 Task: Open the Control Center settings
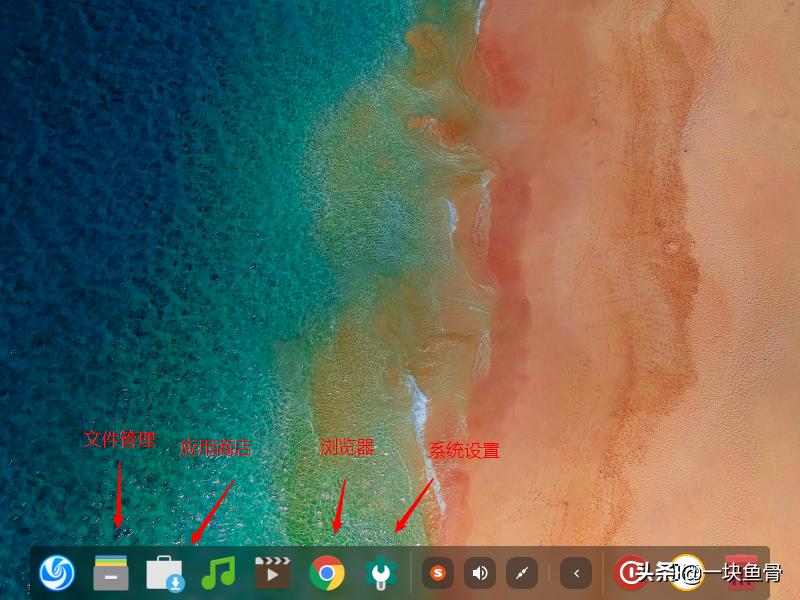(x=380, y=575)
